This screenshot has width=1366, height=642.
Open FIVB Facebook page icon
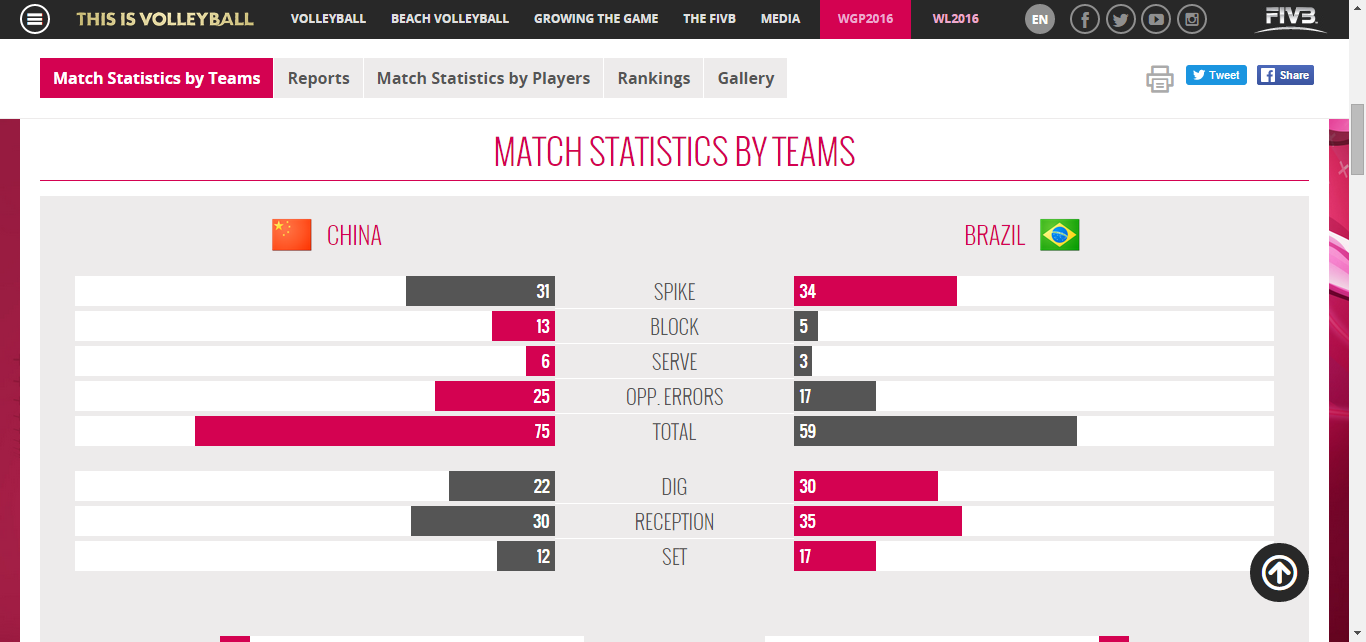point(1085,19)
